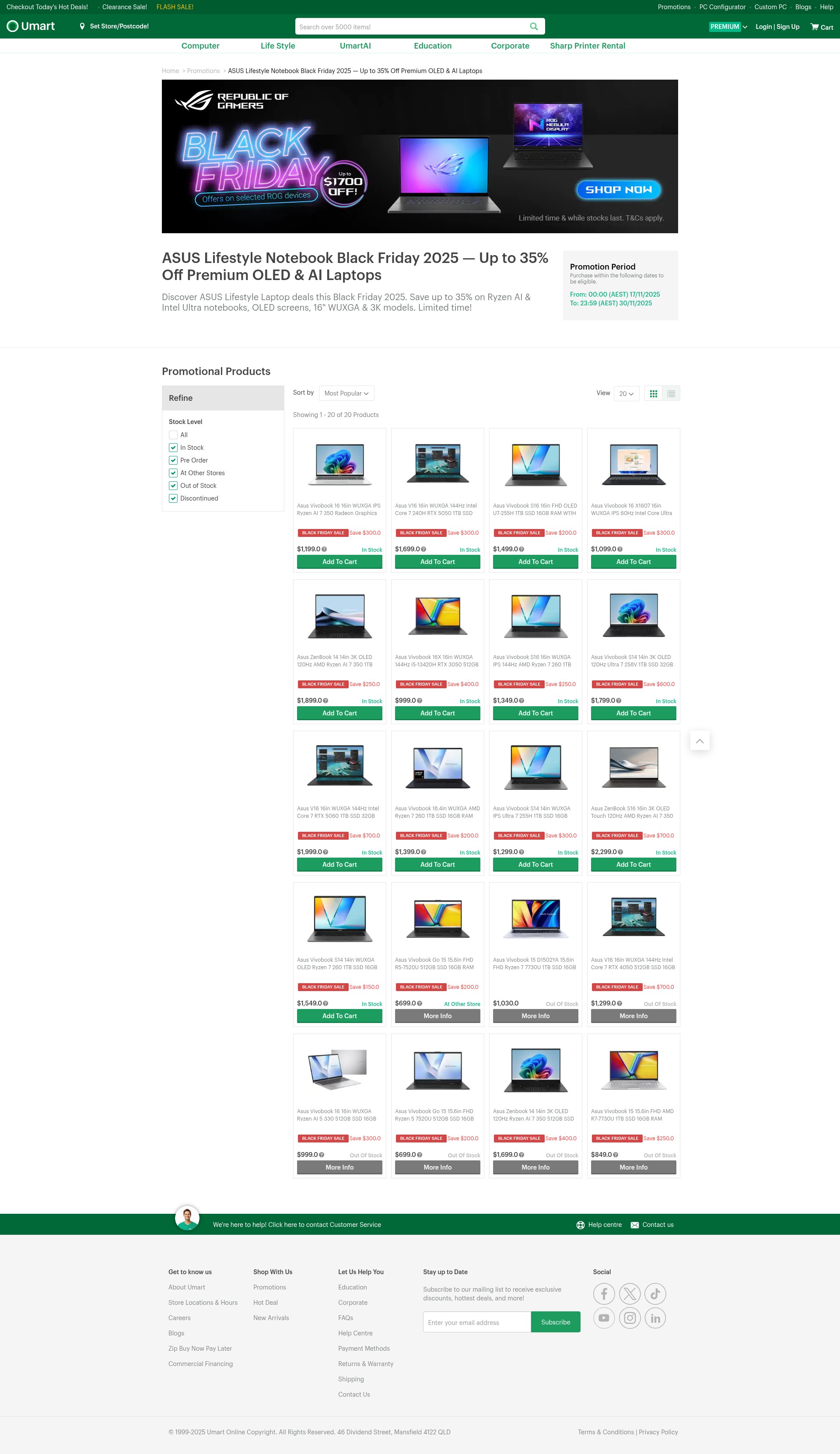Click More Info for $1,030.0 Vivobook 15
Viewport: 840px width, 1454px height.
tap(535, 1016)
